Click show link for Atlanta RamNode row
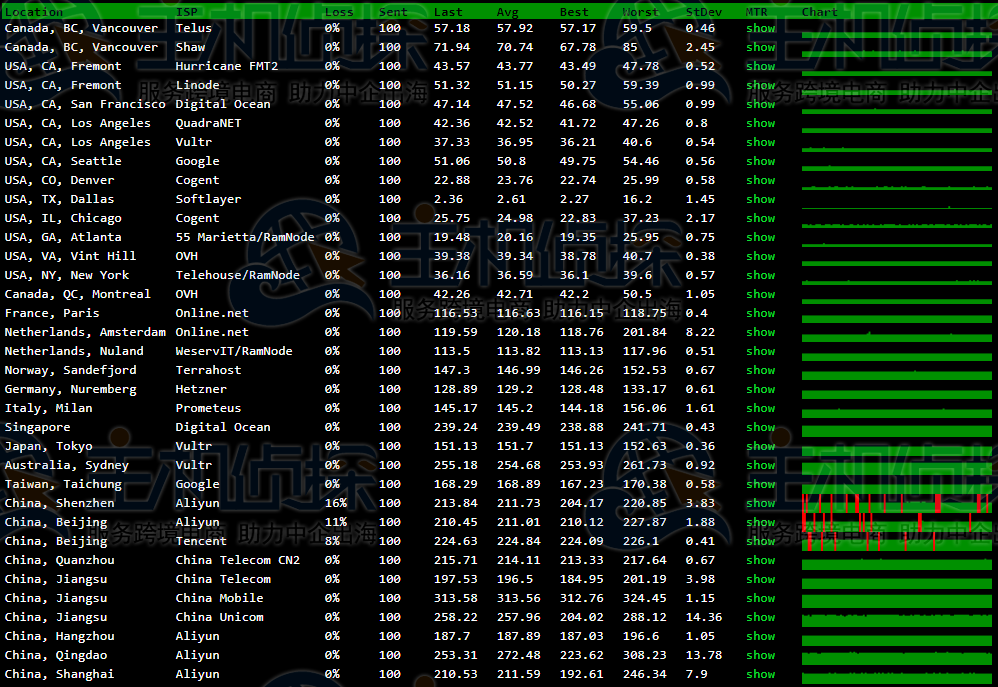The height and width of the screenshot is (687, 998). 761,237
